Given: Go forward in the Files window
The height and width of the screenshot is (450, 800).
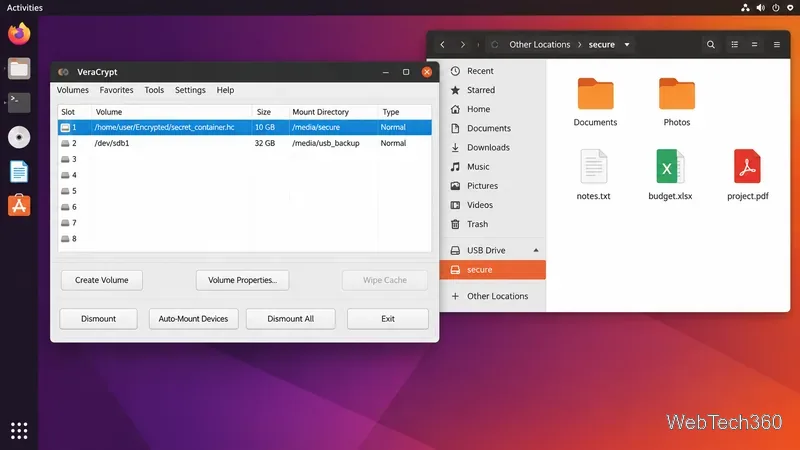Looking at the screenshot, I should point(462,44).
